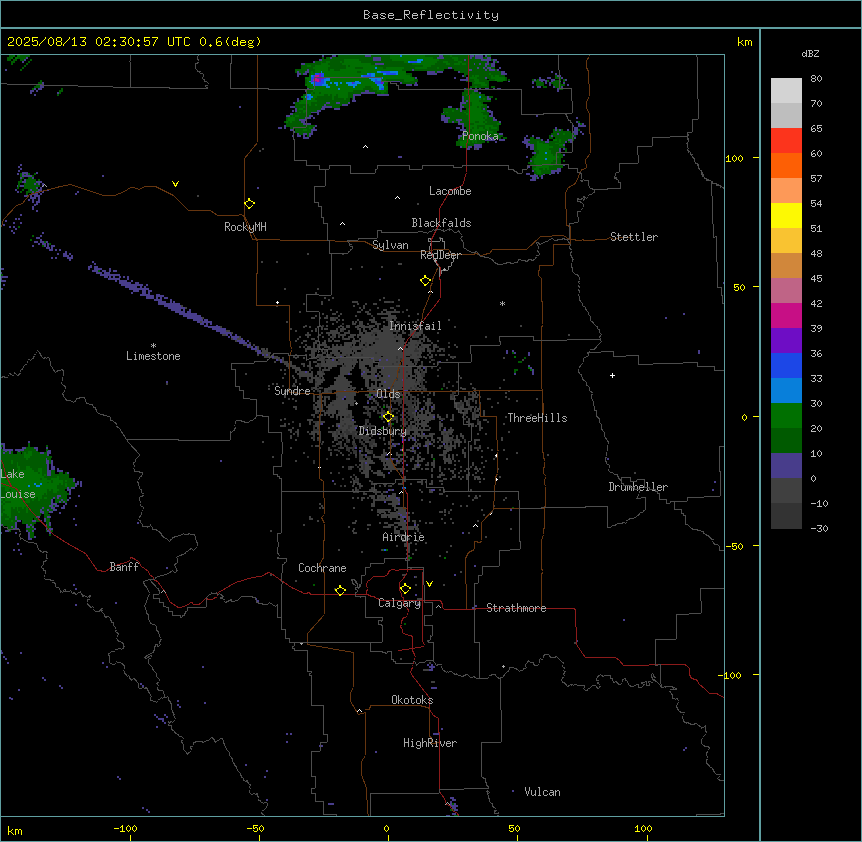862x842 pixels.
Task: Click the Stettler town label
Action: click(x=634, y=237)
